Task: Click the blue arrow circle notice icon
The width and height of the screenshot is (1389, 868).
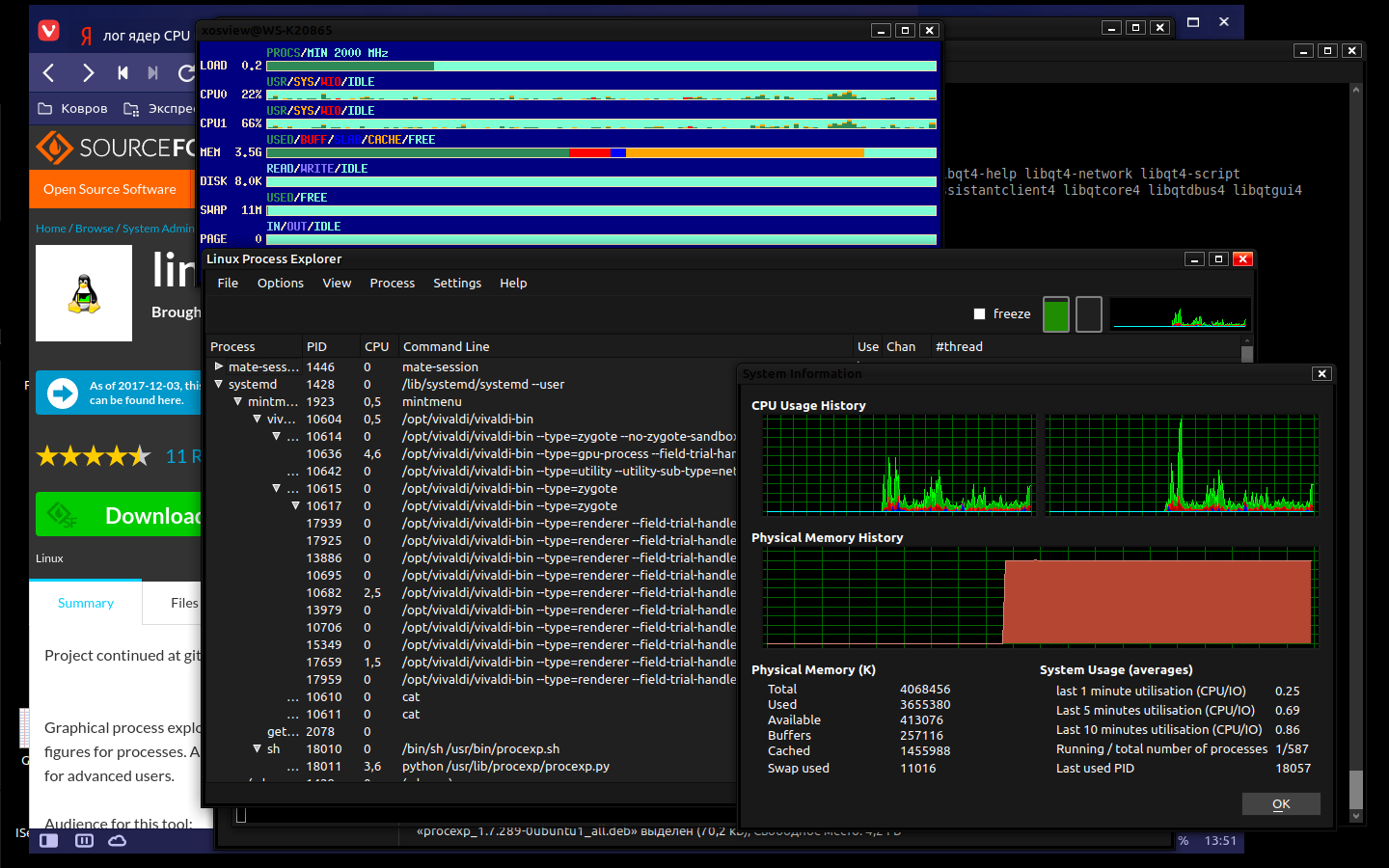Action: click(63, 393)
